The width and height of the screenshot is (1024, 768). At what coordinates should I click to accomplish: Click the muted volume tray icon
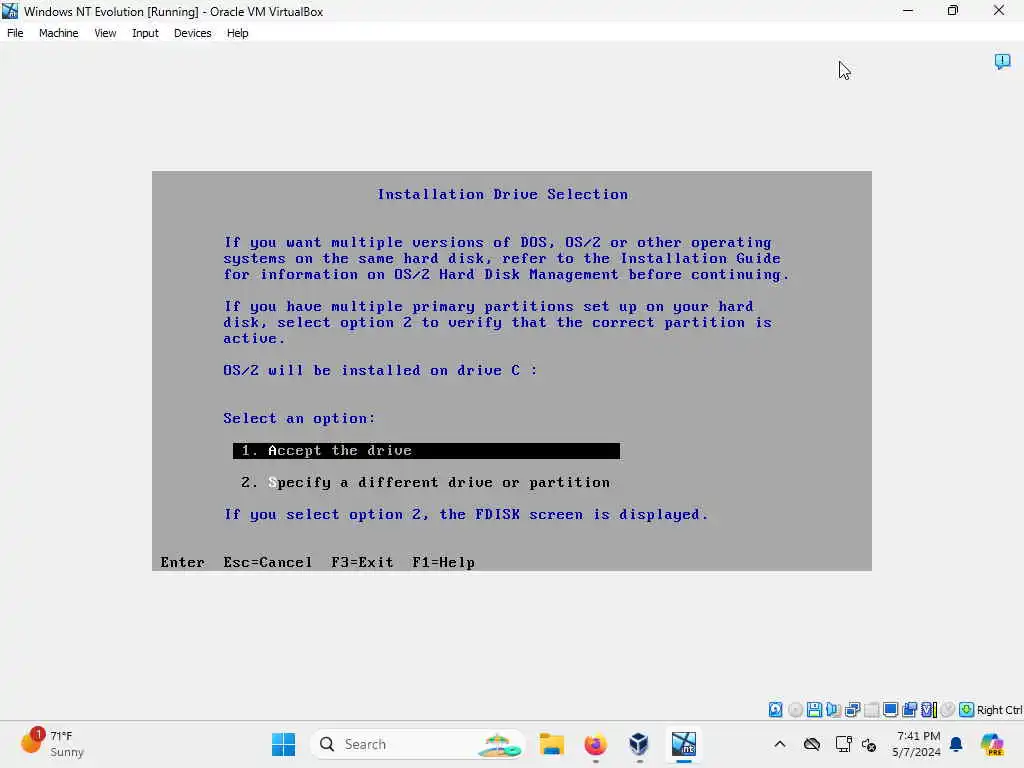pos(869,744)
